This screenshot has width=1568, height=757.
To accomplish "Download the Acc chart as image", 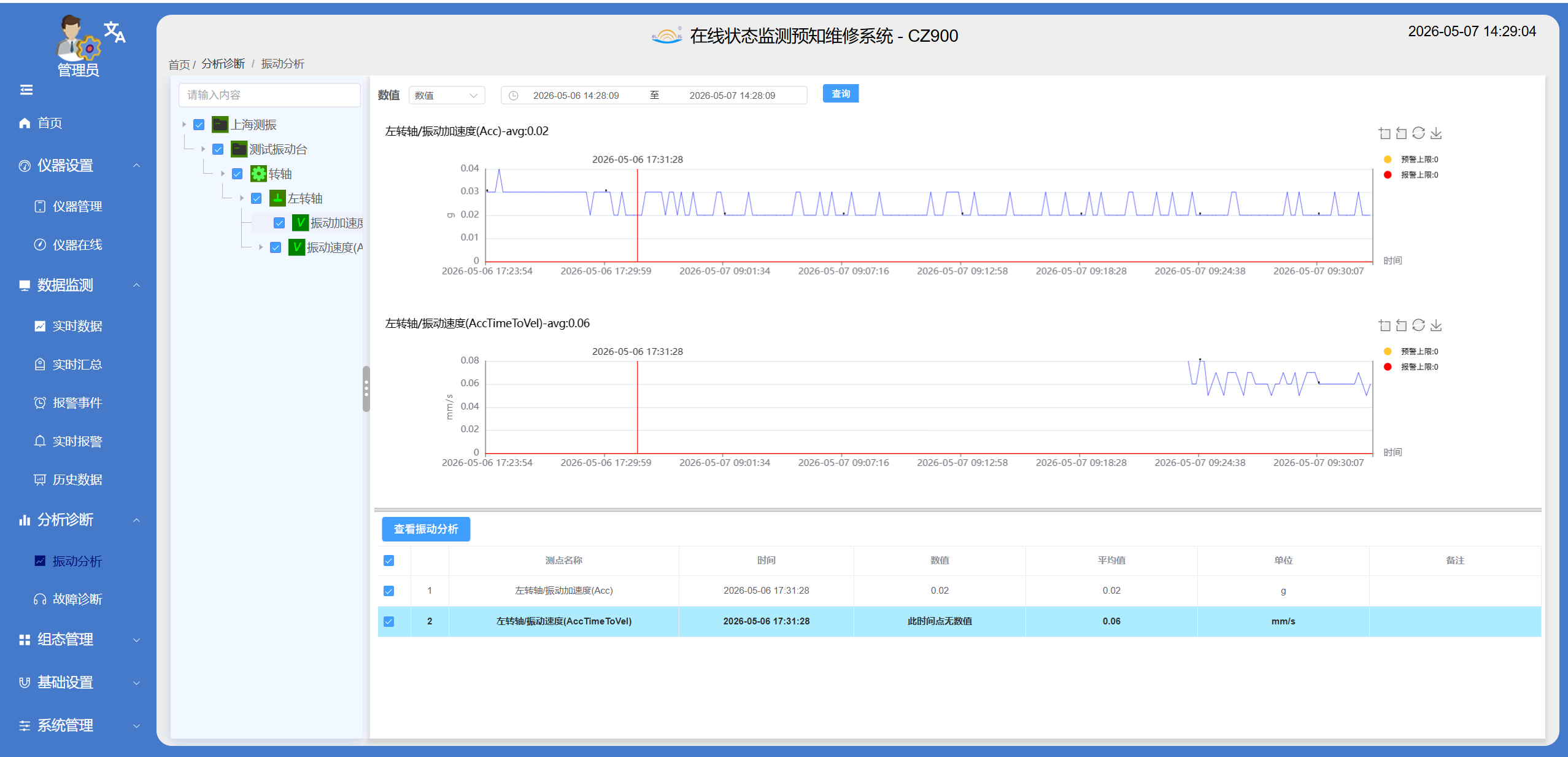I will click(x=1436, y=133).
